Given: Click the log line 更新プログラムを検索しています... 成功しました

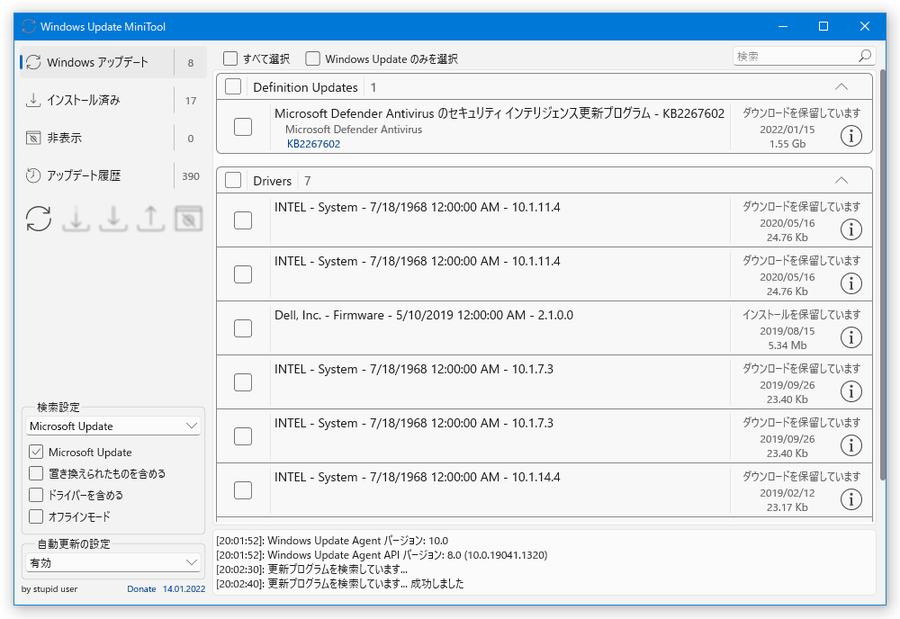Looking at the screenshot, I should 340,583.
